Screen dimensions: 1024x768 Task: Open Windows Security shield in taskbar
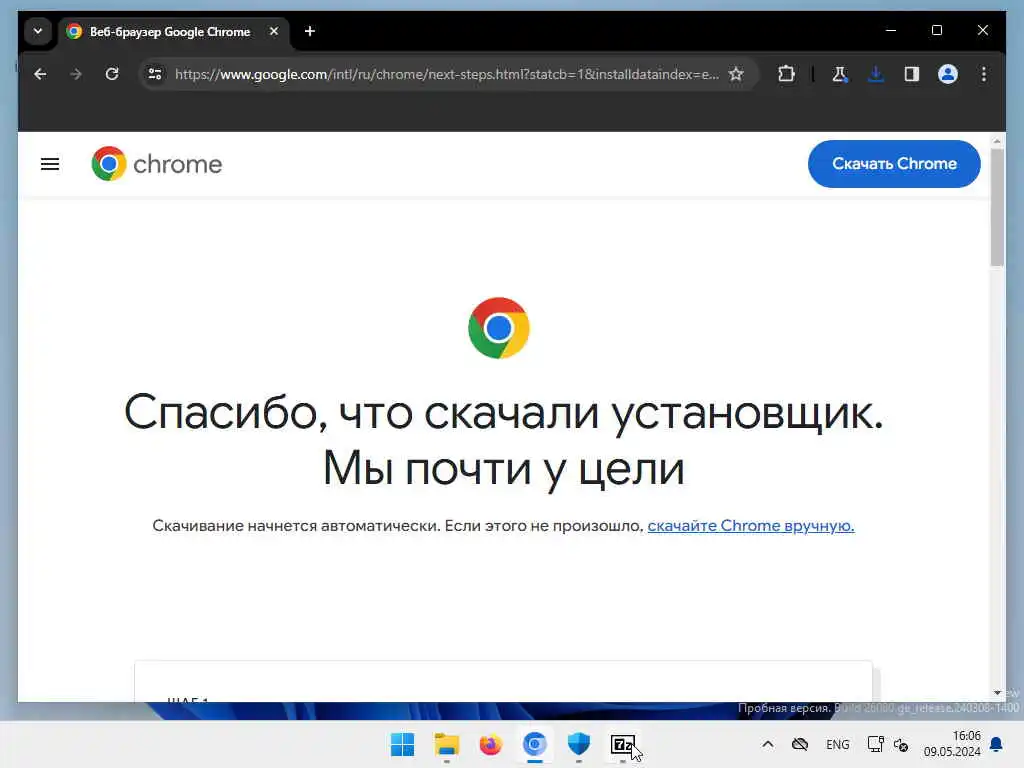(579, 744)
